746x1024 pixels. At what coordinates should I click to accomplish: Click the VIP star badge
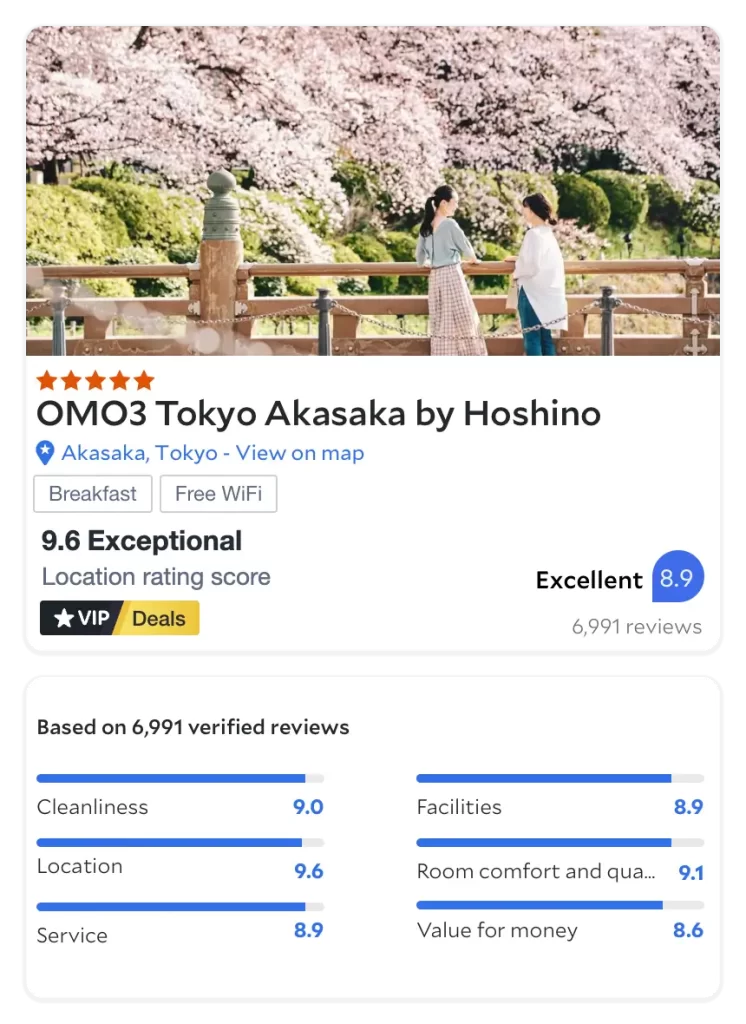82,618
